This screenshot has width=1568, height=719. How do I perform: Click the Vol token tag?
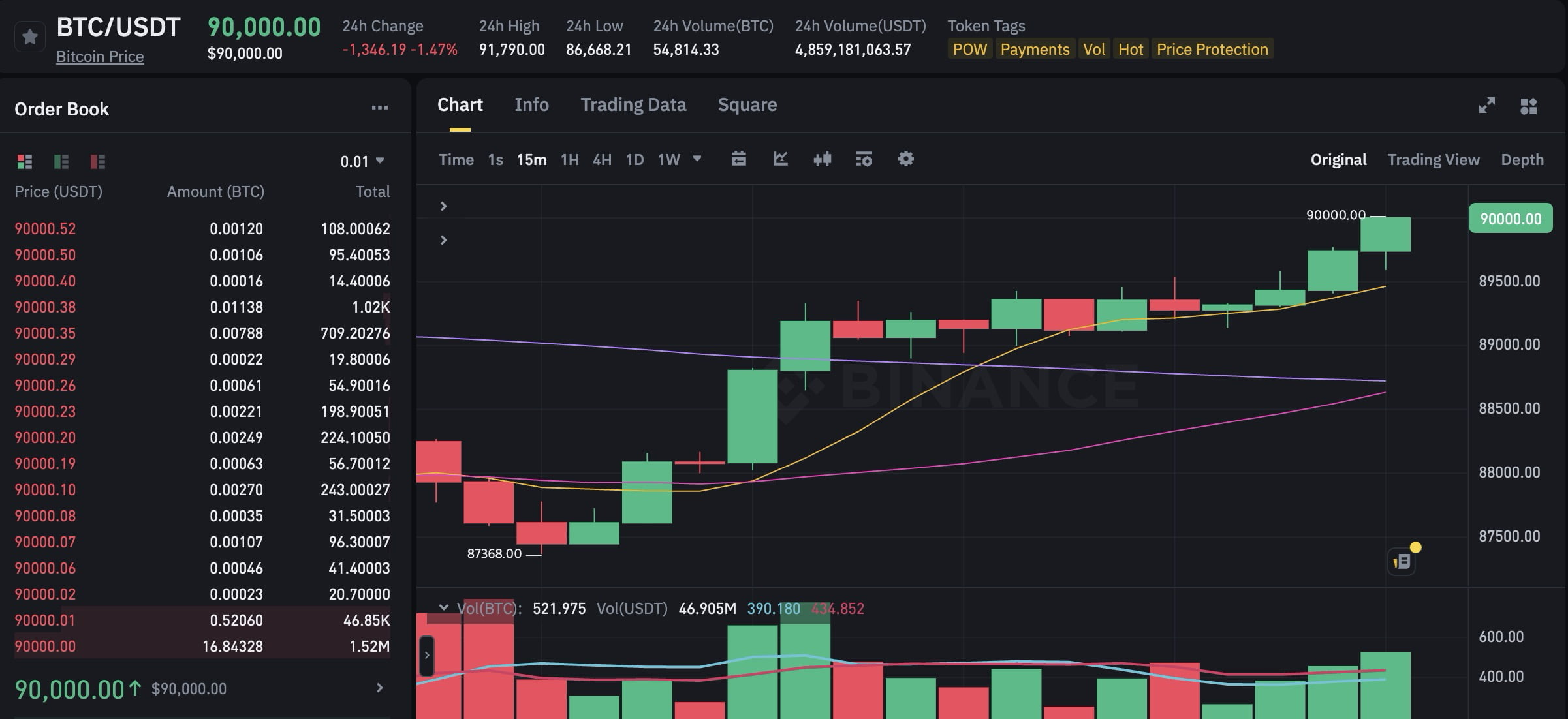click(x=1094, y=50)
